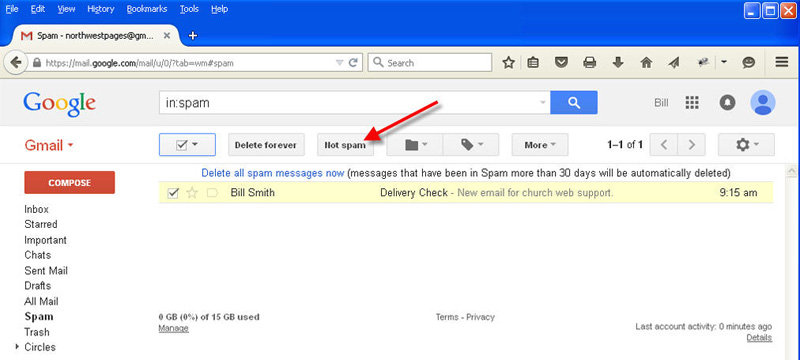This screenshot has height=360, width=800.
Task: Open the chat smiley icon in toolbar
Action: click(748, 63)
